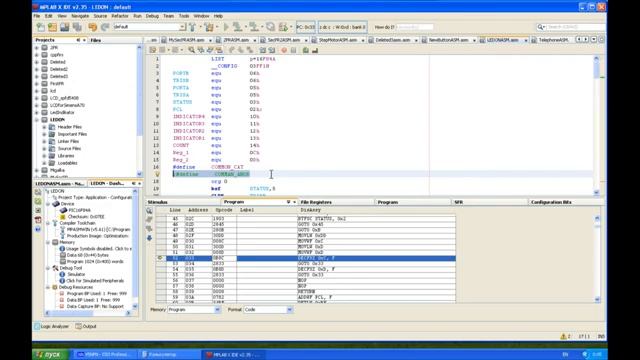
Task: Click the dashboard refresh icon in side strip
Action: [x=38, y=192]
